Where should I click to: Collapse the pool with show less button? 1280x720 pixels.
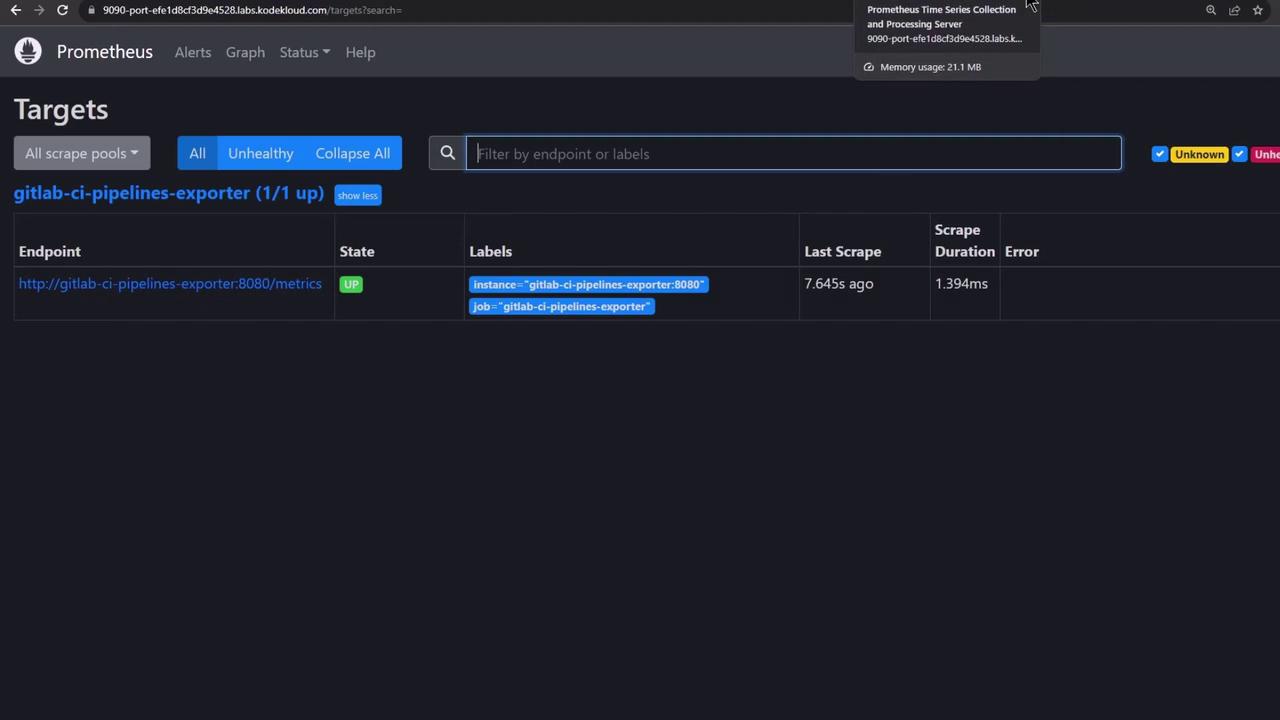357,195
